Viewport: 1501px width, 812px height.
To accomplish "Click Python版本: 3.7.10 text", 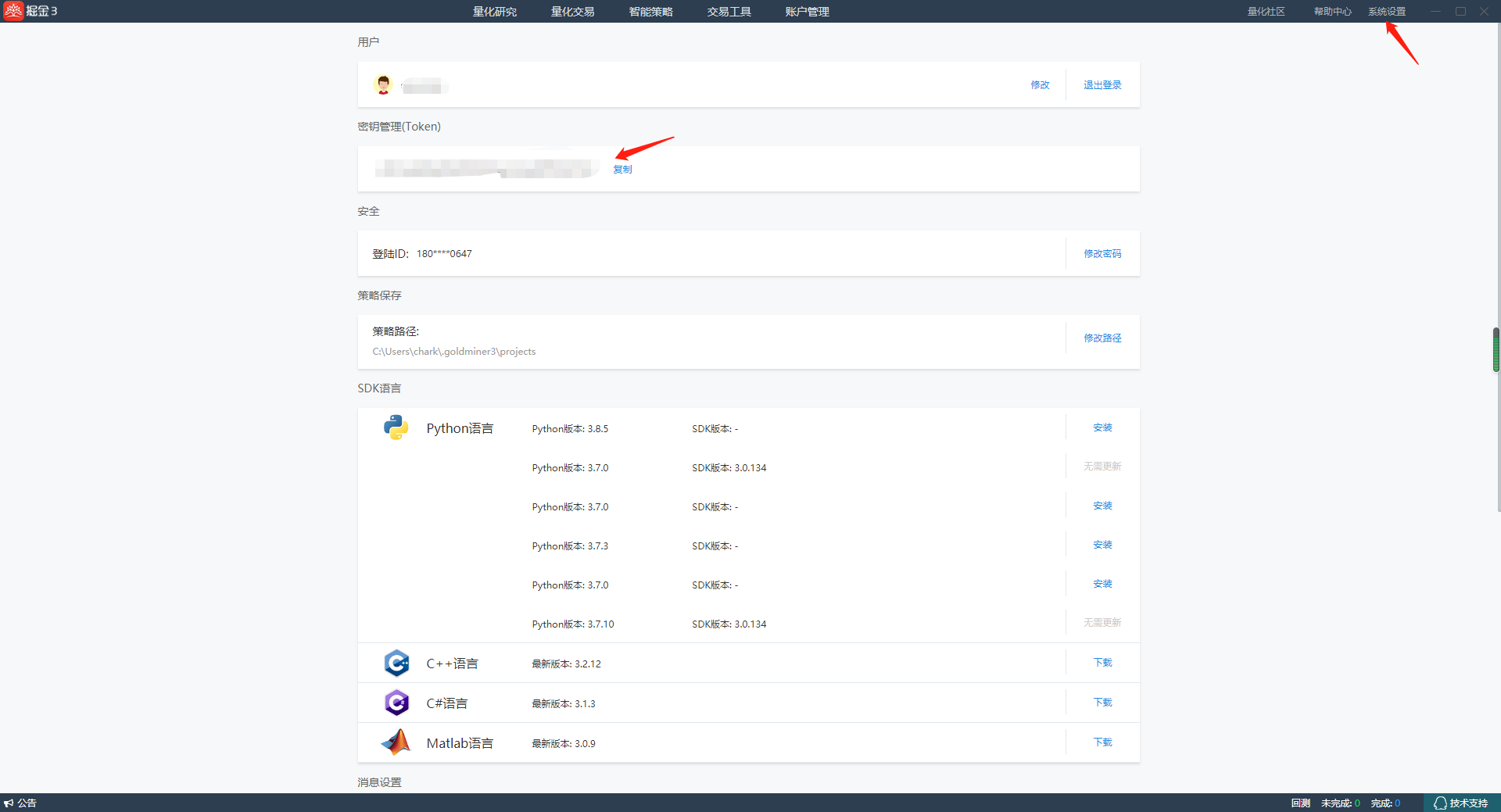I will click(x=573, y=624).
